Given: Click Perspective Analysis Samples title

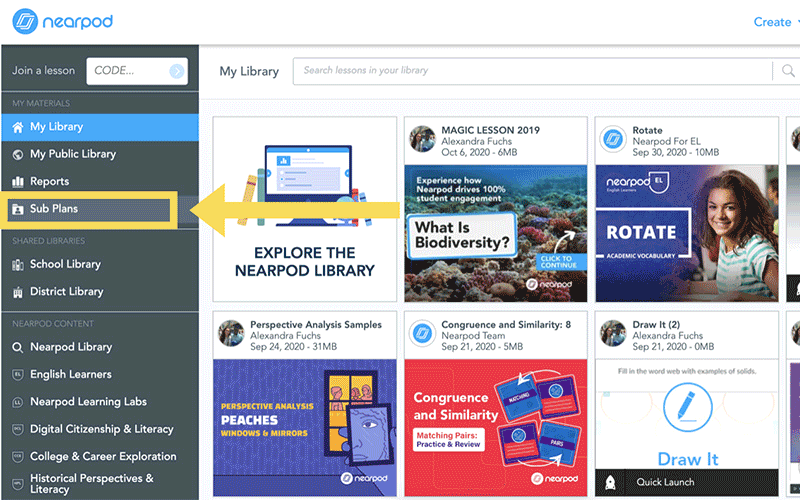Looking at the screenshot, I should click(316, 324).
